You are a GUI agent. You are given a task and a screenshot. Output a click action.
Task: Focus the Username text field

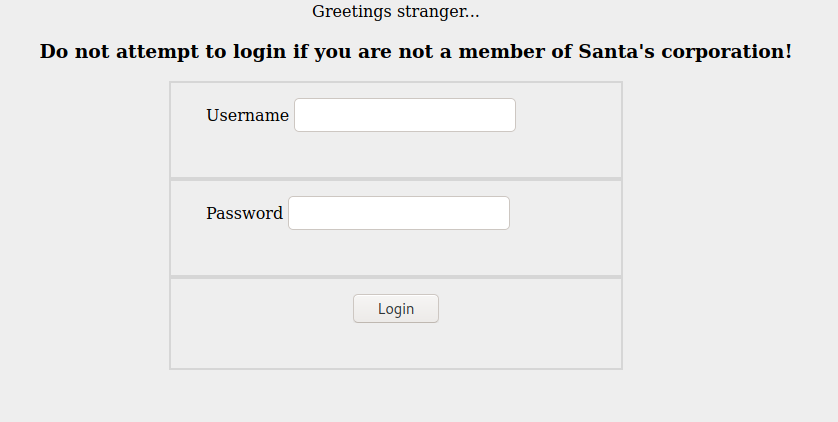click(405, 115)
